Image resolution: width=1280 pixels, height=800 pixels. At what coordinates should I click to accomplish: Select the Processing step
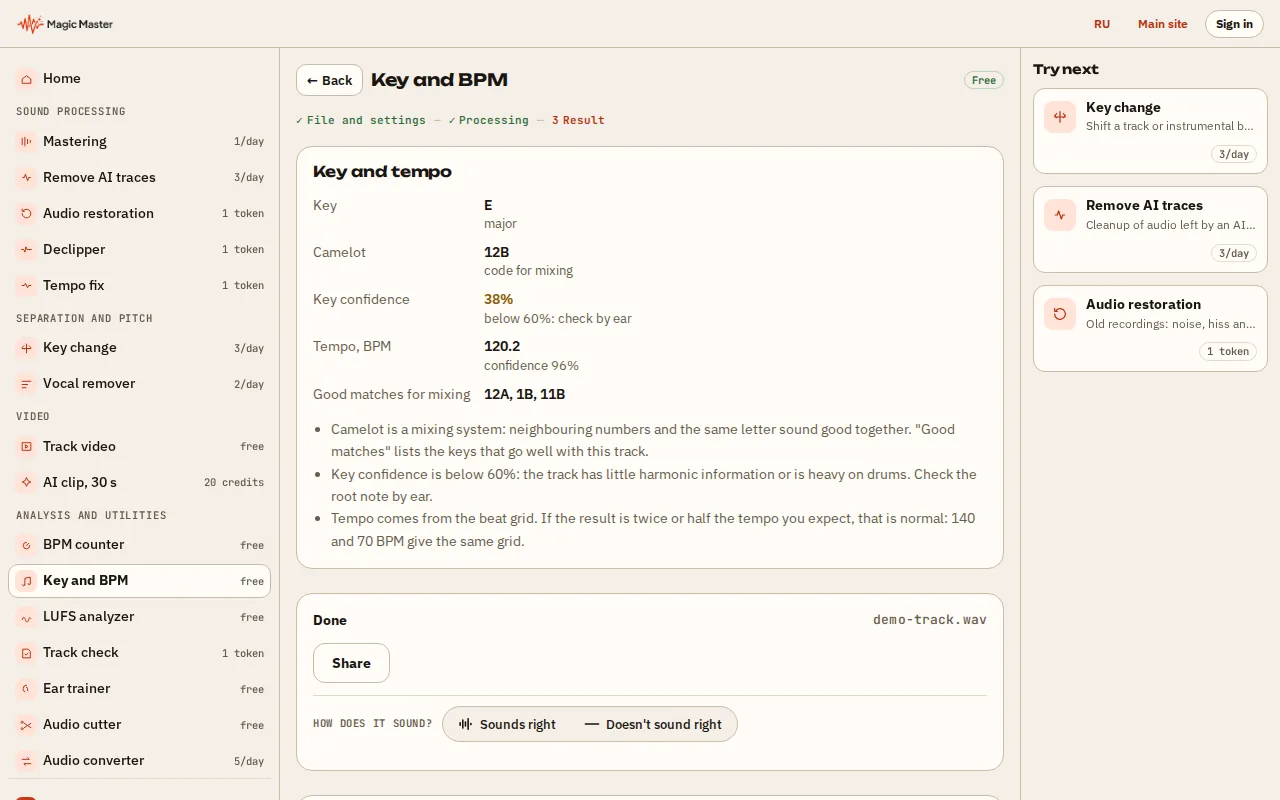[x=488, y=120]
